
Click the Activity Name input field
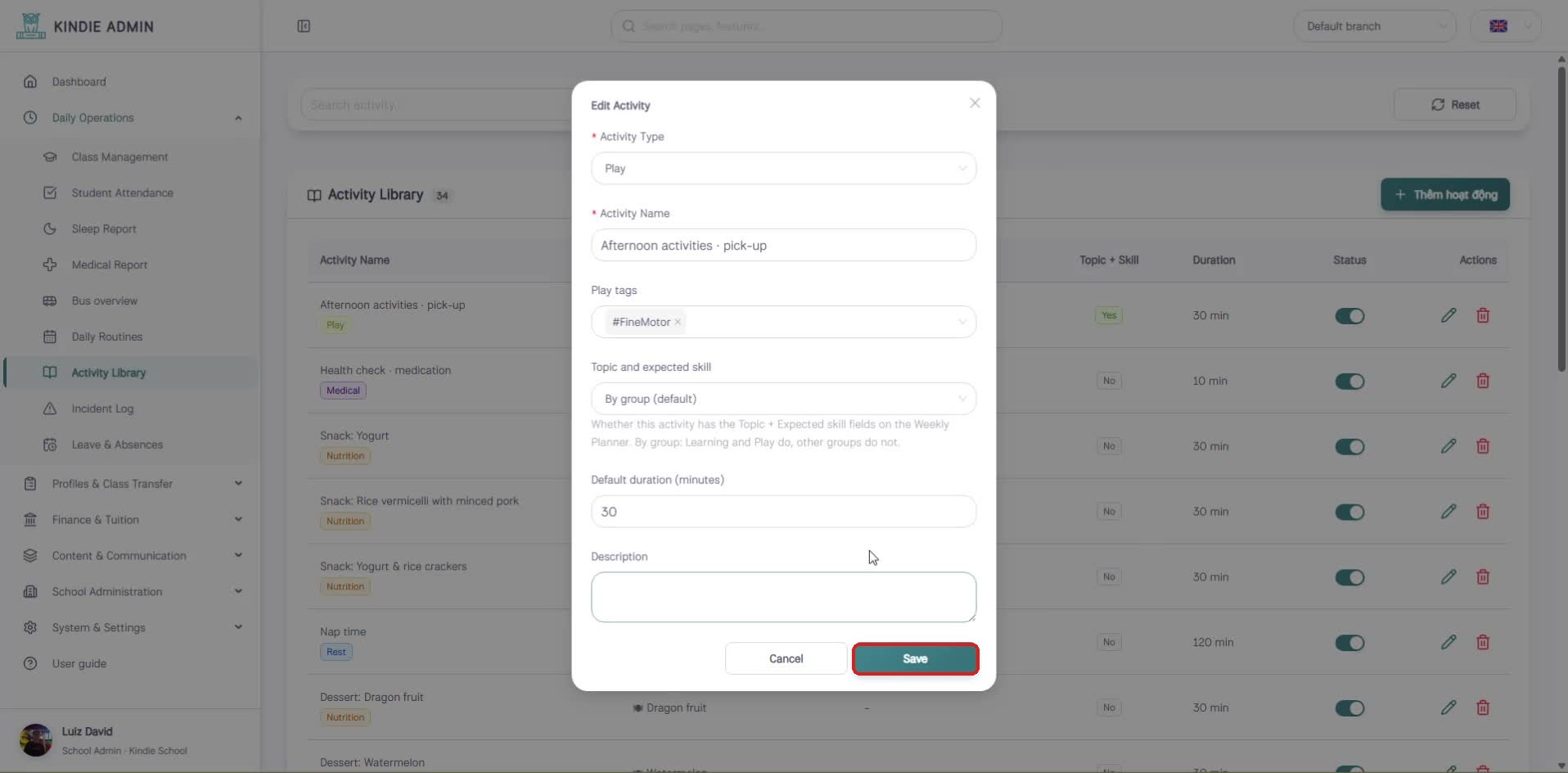pos(783,246)
